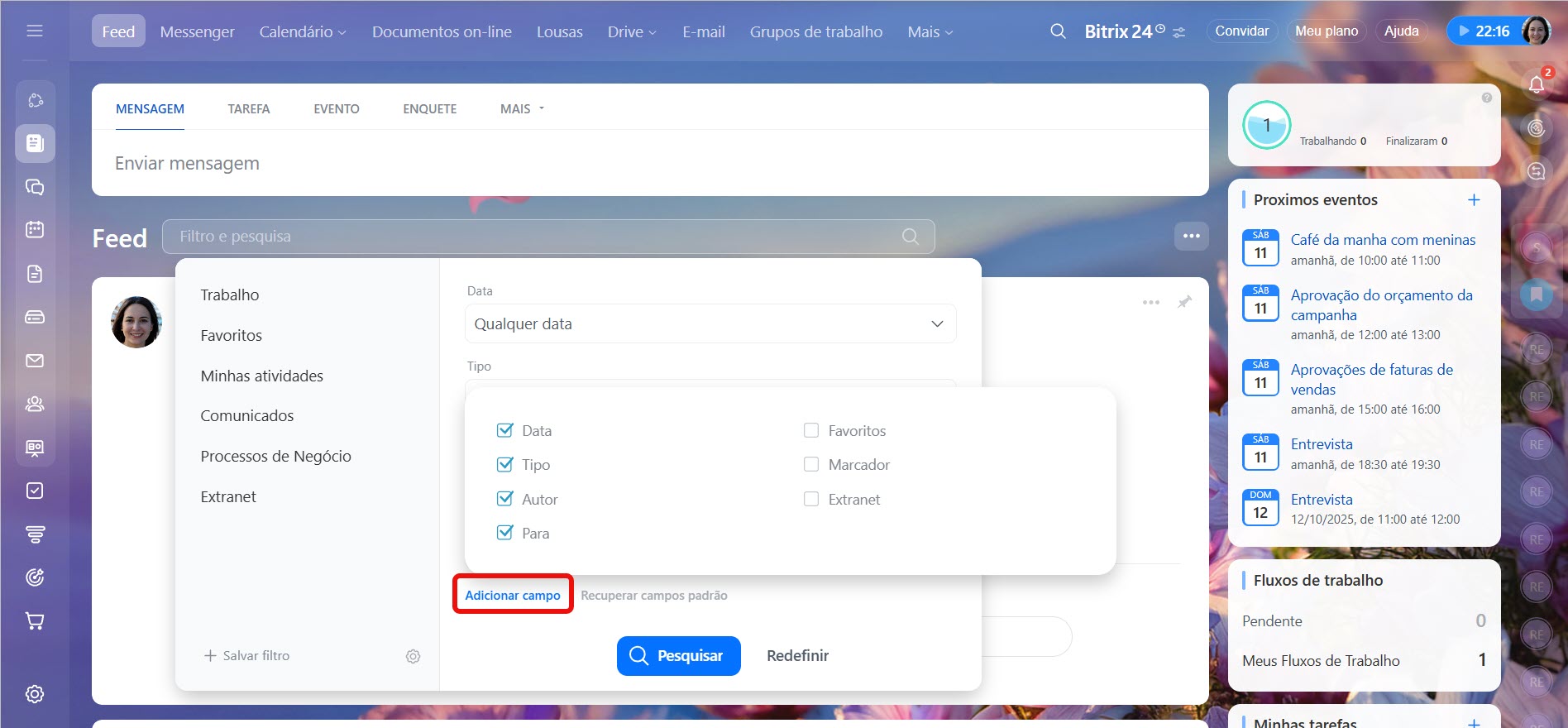The width and height of the screenshot is (1568, 728).
Task: Expand the Calendário menu dropdown
Action: pyautogui.click(x=302, y=31)
